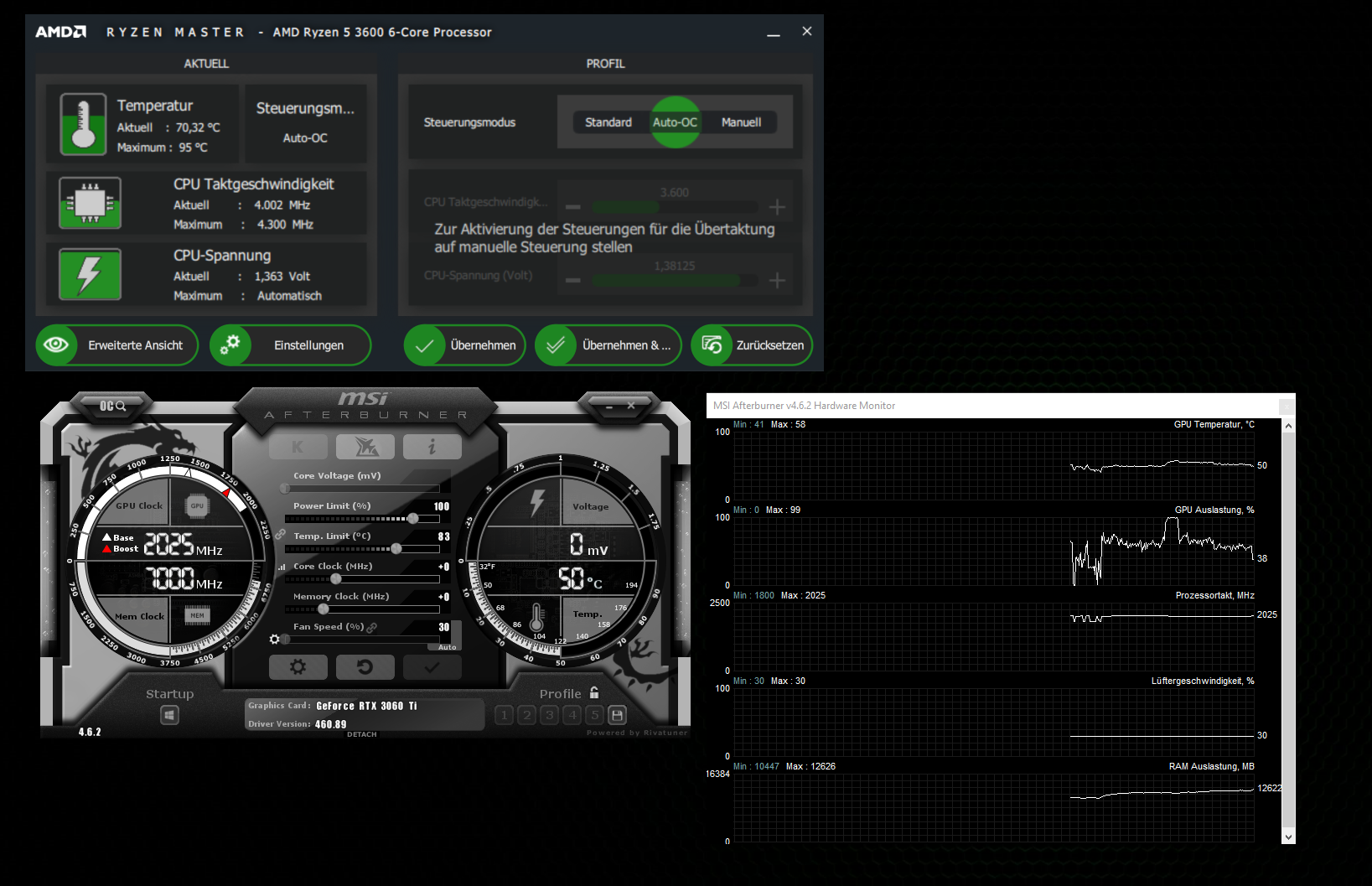The image size is (1372, 886).
Task: Click Zurücksetzen to reset profile
Action: [x=752, y=345]
